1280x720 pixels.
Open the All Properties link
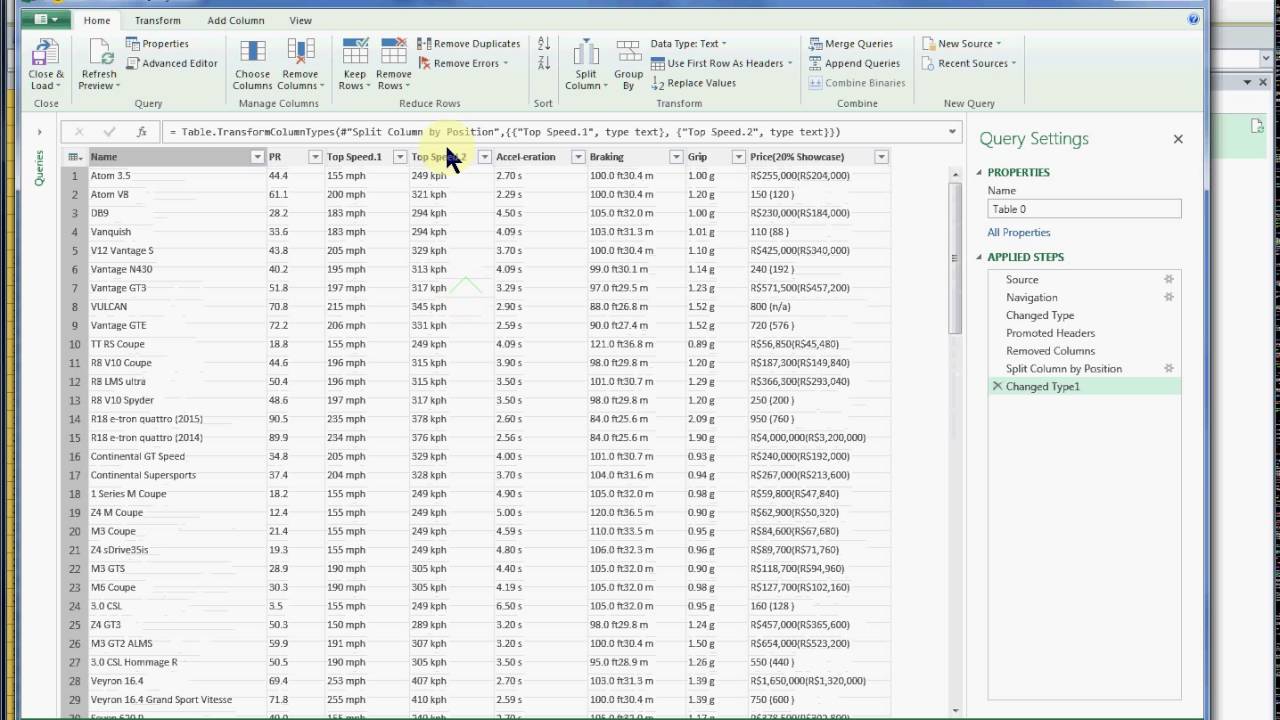tap(1019, 233)
